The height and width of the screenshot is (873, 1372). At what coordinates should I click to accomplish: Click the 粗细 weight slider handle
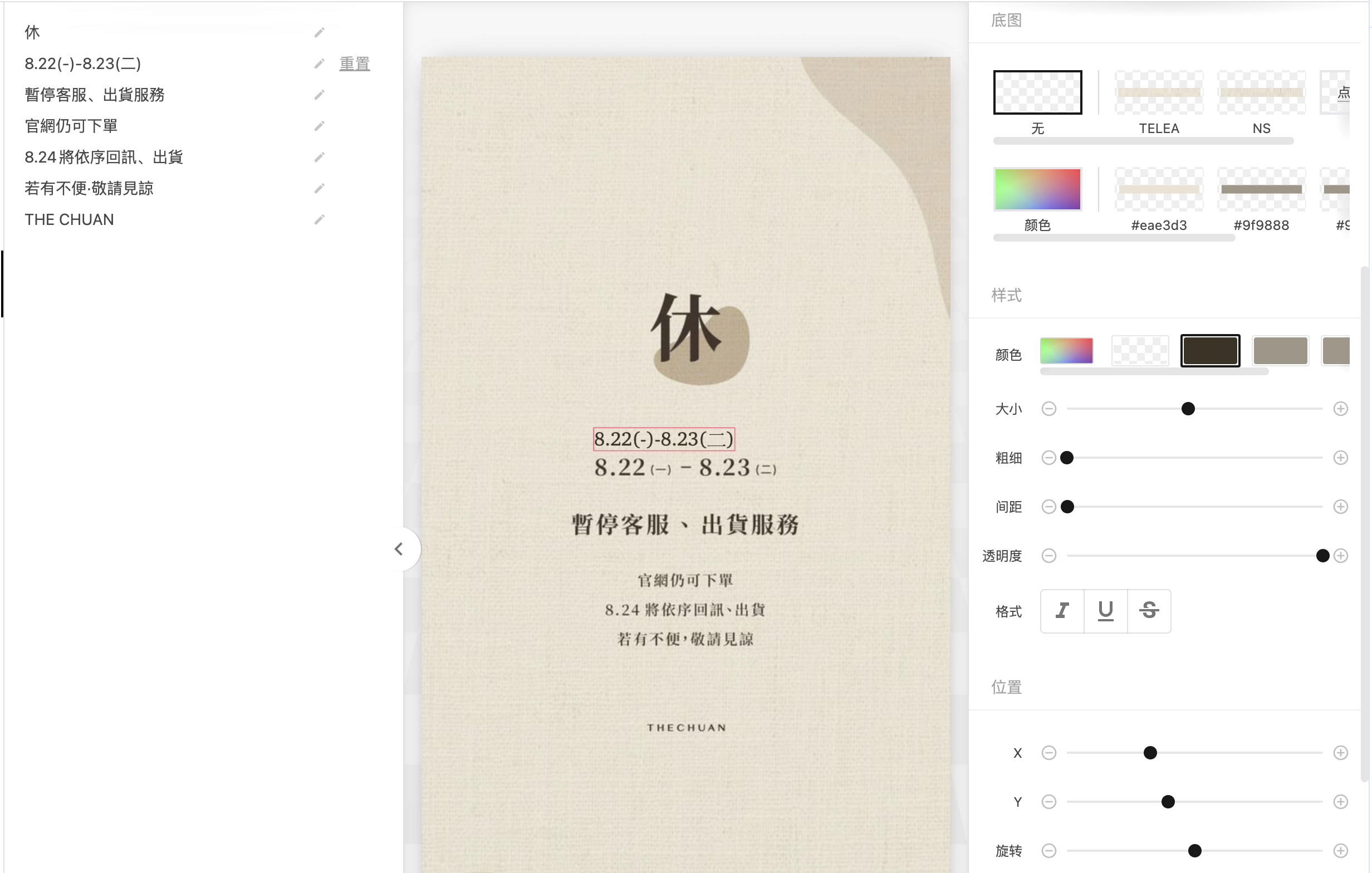(1067, 458)
